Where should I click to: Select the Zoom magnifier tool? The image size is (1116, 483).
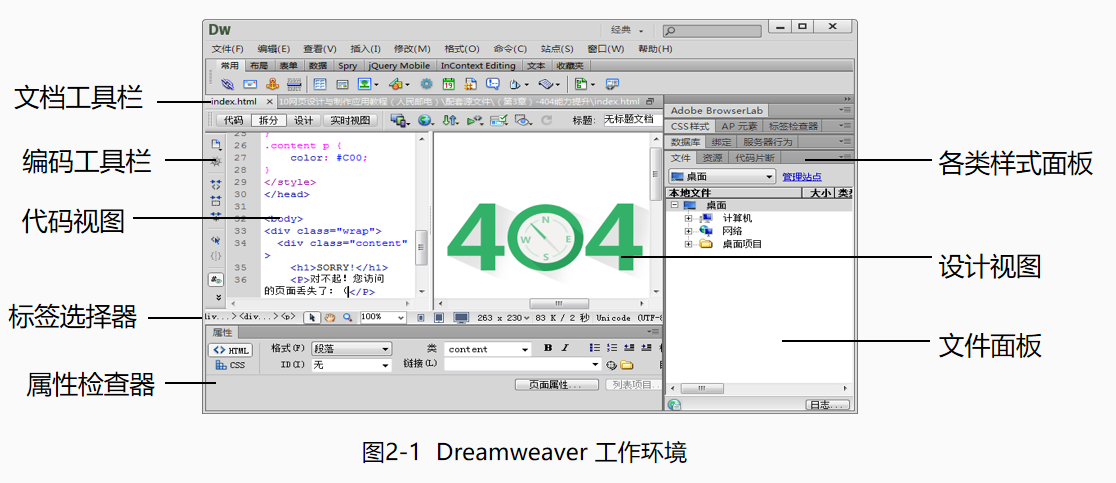tap(347, 317)
